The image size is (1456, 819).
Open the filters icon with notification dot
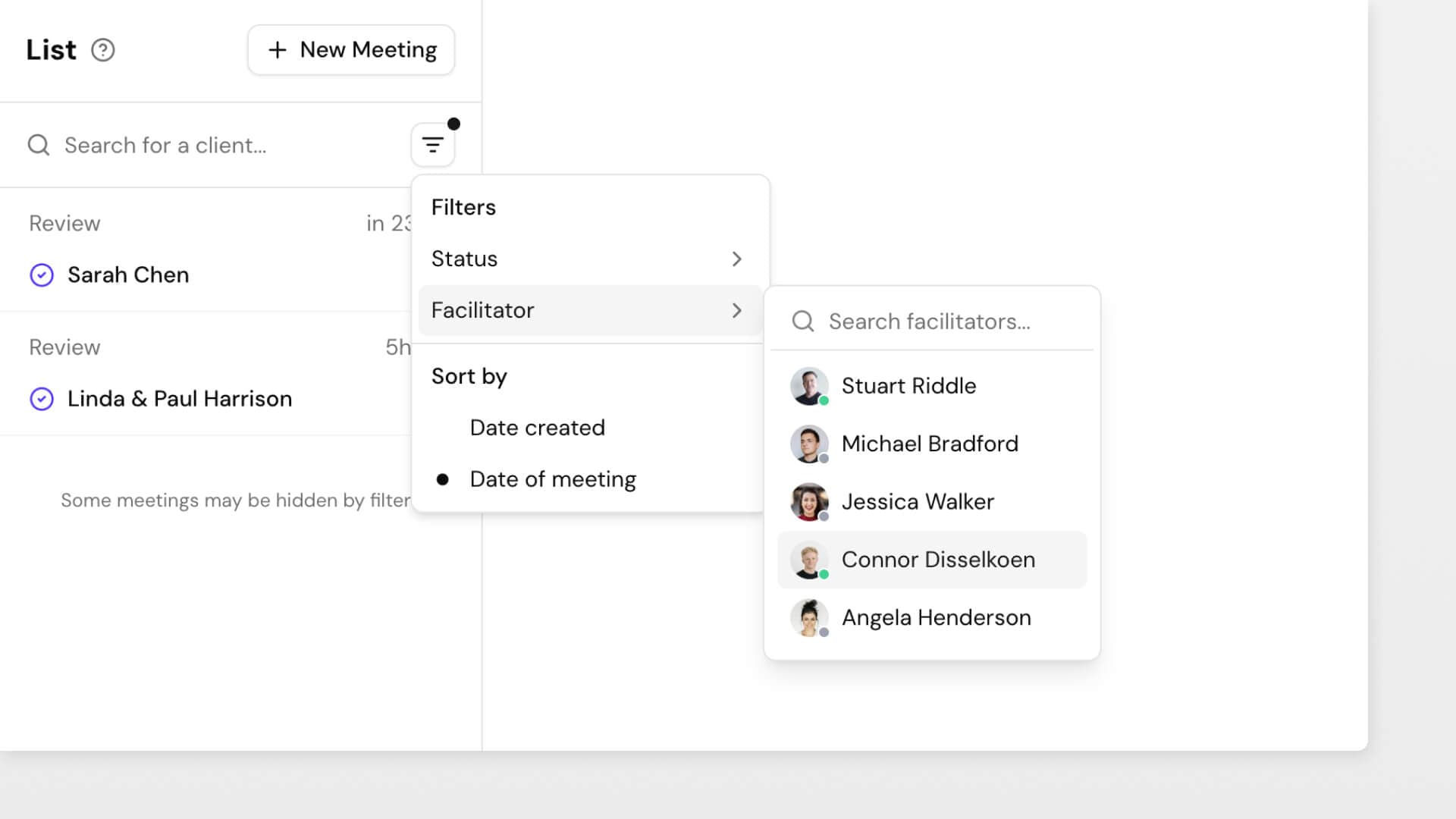tap(432, 144)
